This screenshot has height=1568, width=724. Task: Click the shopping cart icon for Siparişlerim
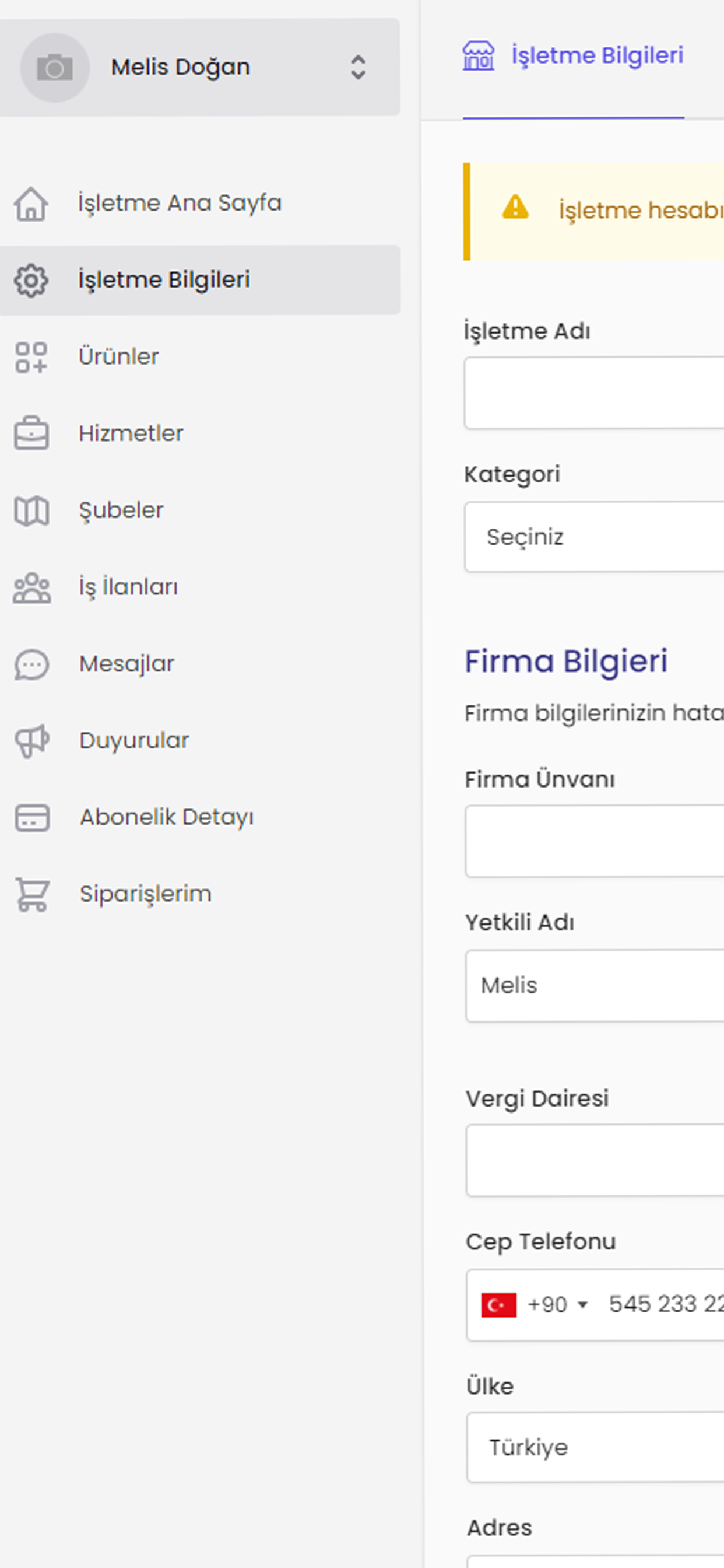pyautogui.click(x=32, y=895)
